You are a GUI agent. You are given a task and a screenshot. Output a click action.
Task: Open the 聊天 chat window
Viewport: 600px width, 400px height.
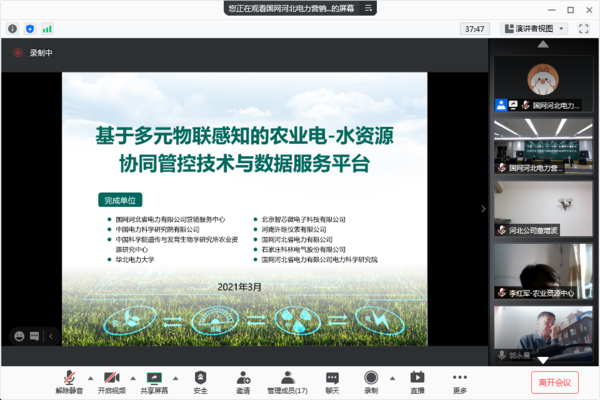pyautogui.click(x=332, y=379)
